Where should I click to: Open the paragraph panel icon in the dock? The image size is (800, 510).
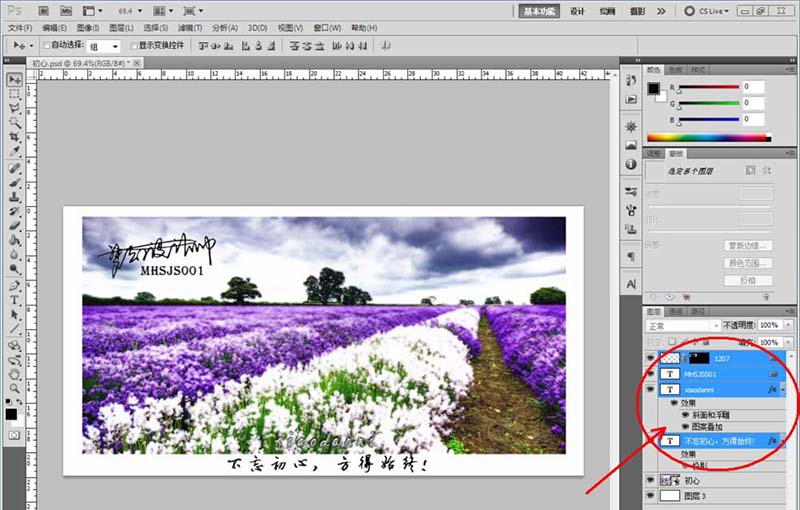[x=631, y=257]
